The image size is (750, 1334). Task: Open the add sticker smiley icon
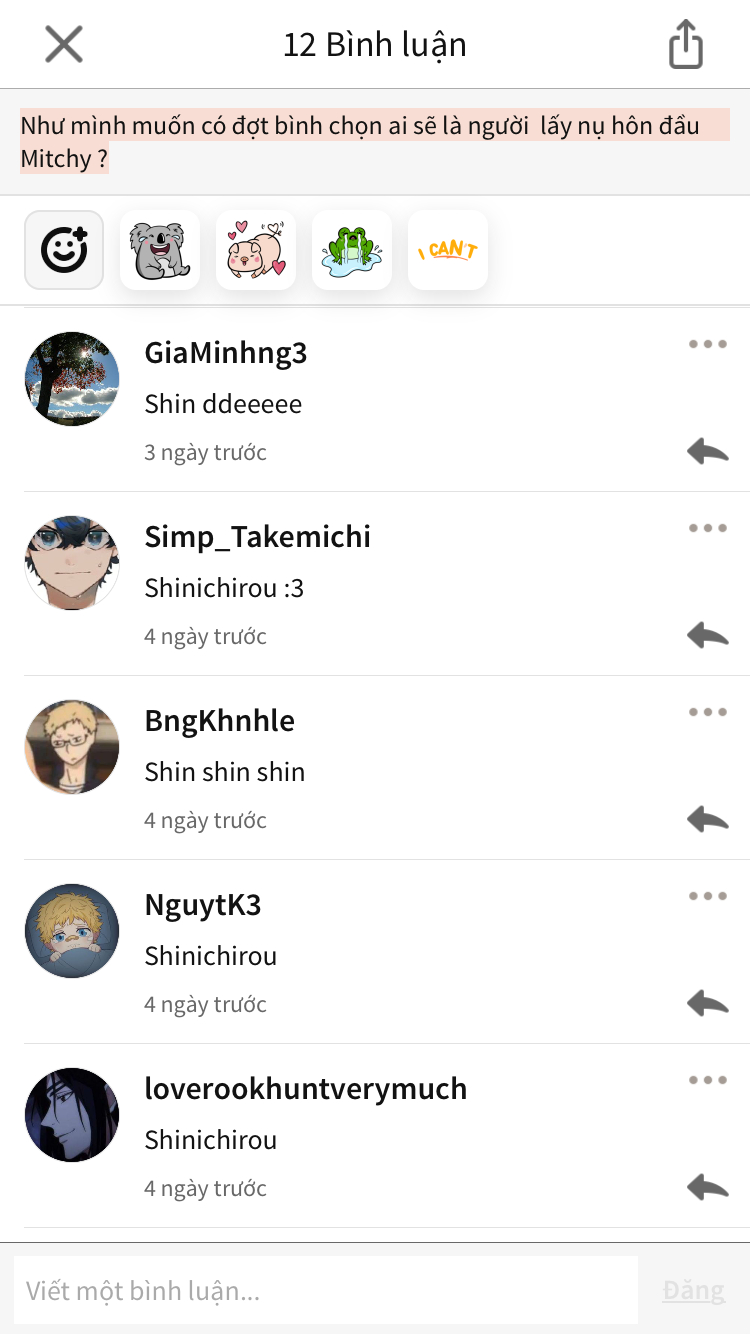click(x=64, y=250)
